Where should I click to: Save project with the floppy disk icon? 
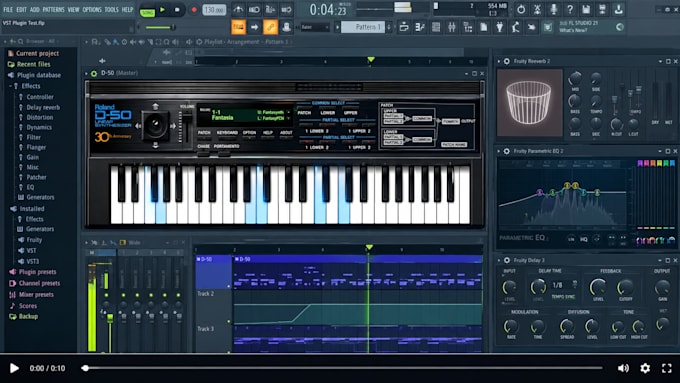tap(586, 9)
